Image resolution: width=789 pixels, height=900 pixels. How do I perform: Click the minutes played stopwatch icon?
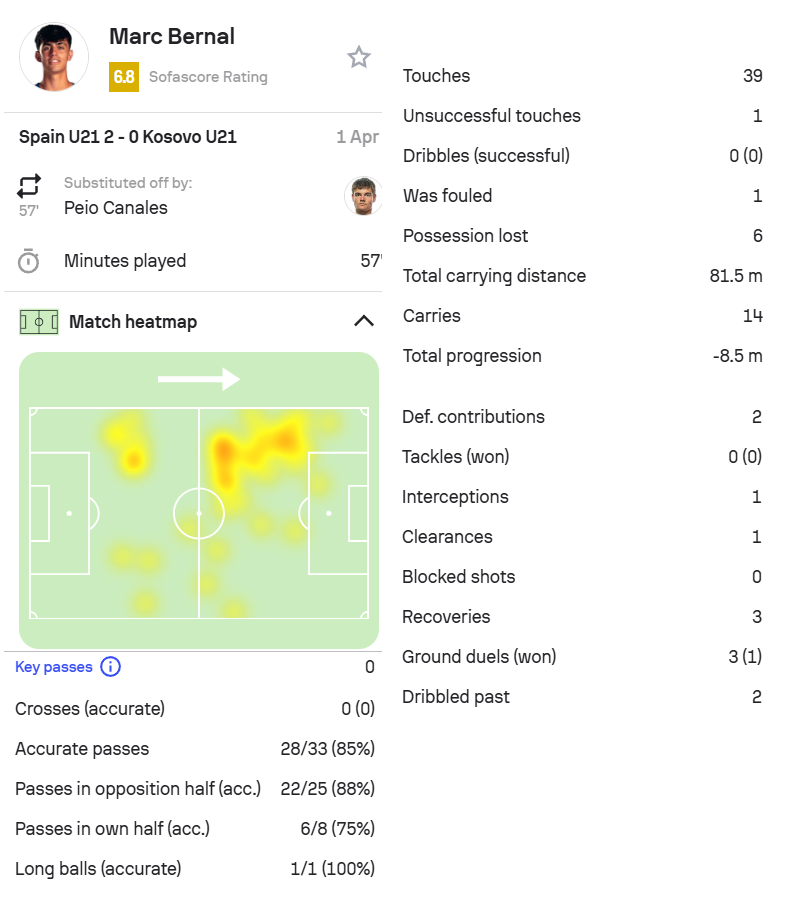click(x=29, y=261)
